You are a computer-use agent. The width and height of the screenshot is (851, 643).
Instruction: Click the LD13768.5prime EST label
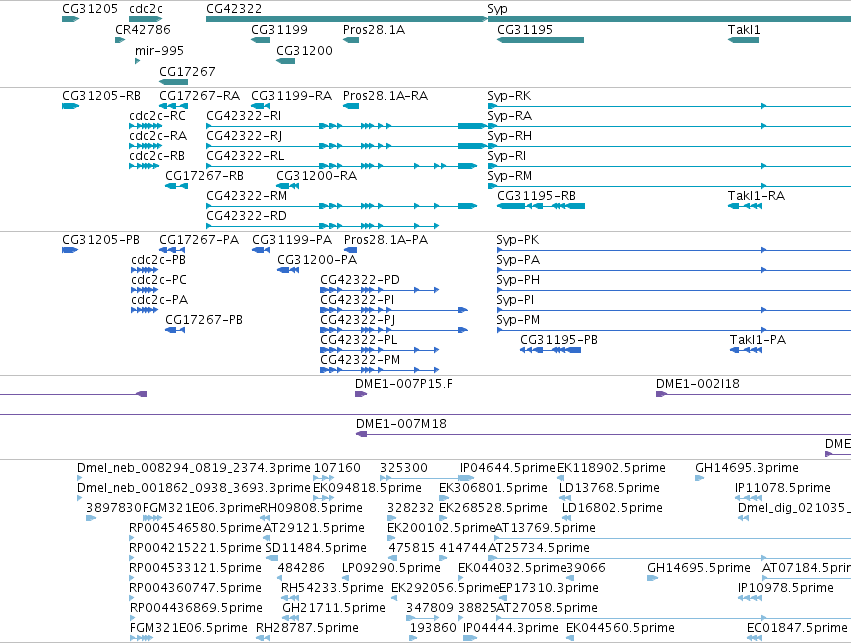tap(609, 489)
